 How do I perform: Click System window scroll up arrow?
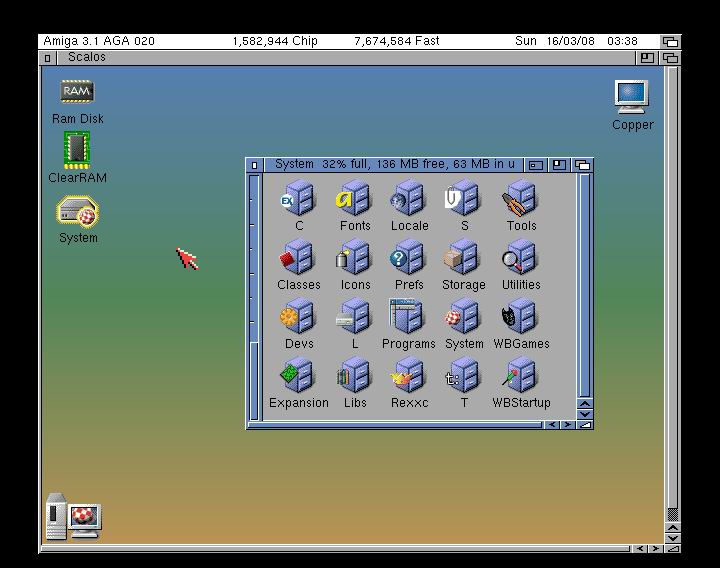pyautogui.click(x=585, y=404)
